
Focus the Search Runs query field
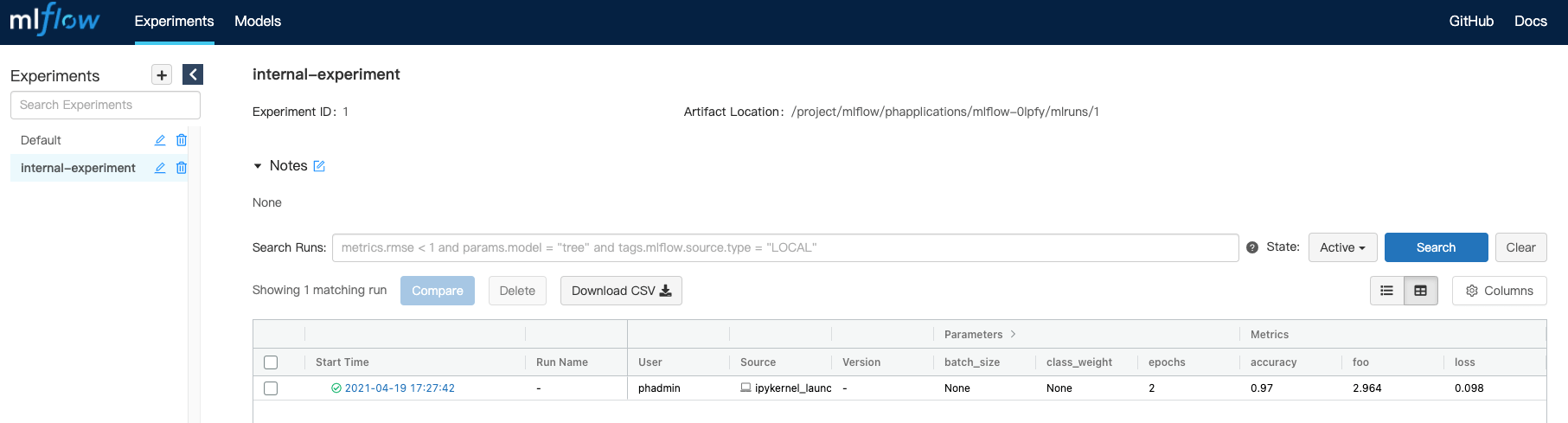click(x=785, y=247)
